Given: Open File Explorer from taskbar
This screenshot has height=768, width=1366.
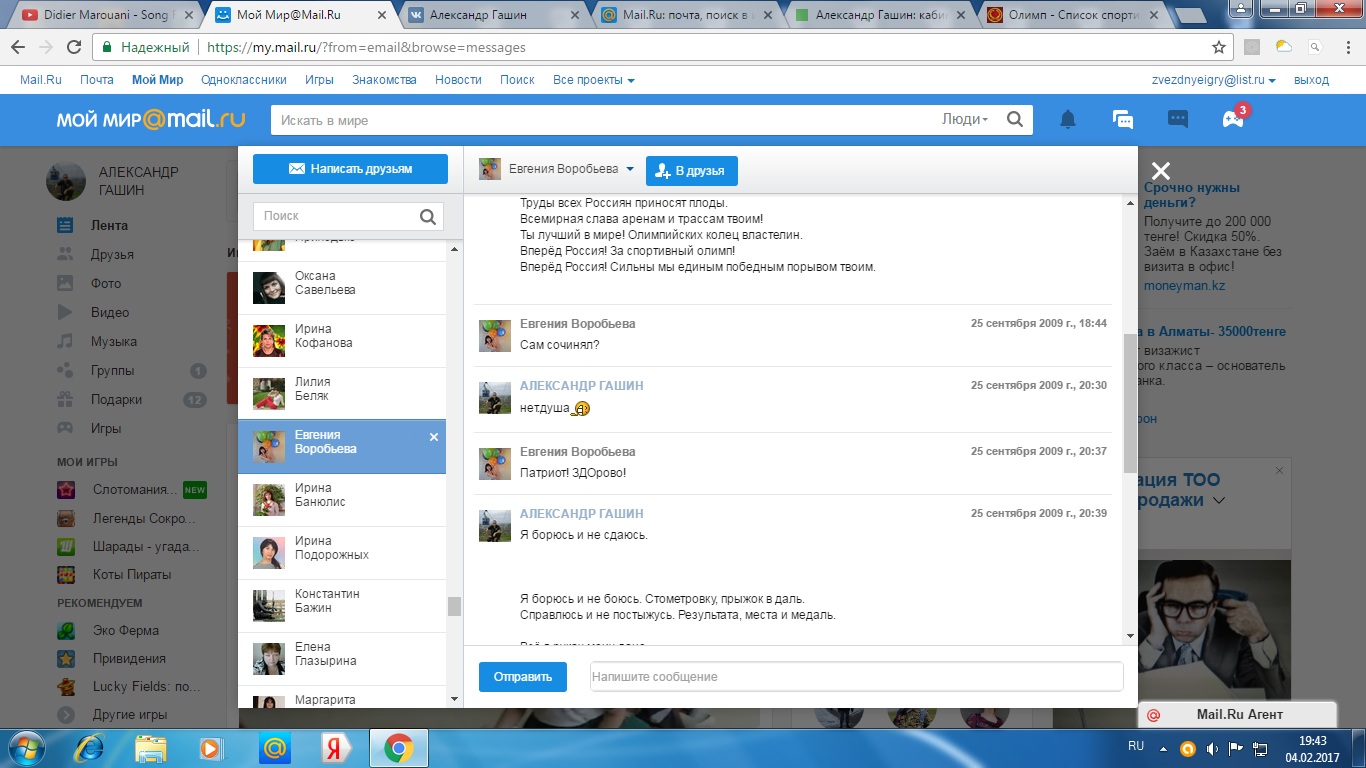Looking at the screenshot, I should [x=151, y=748].
